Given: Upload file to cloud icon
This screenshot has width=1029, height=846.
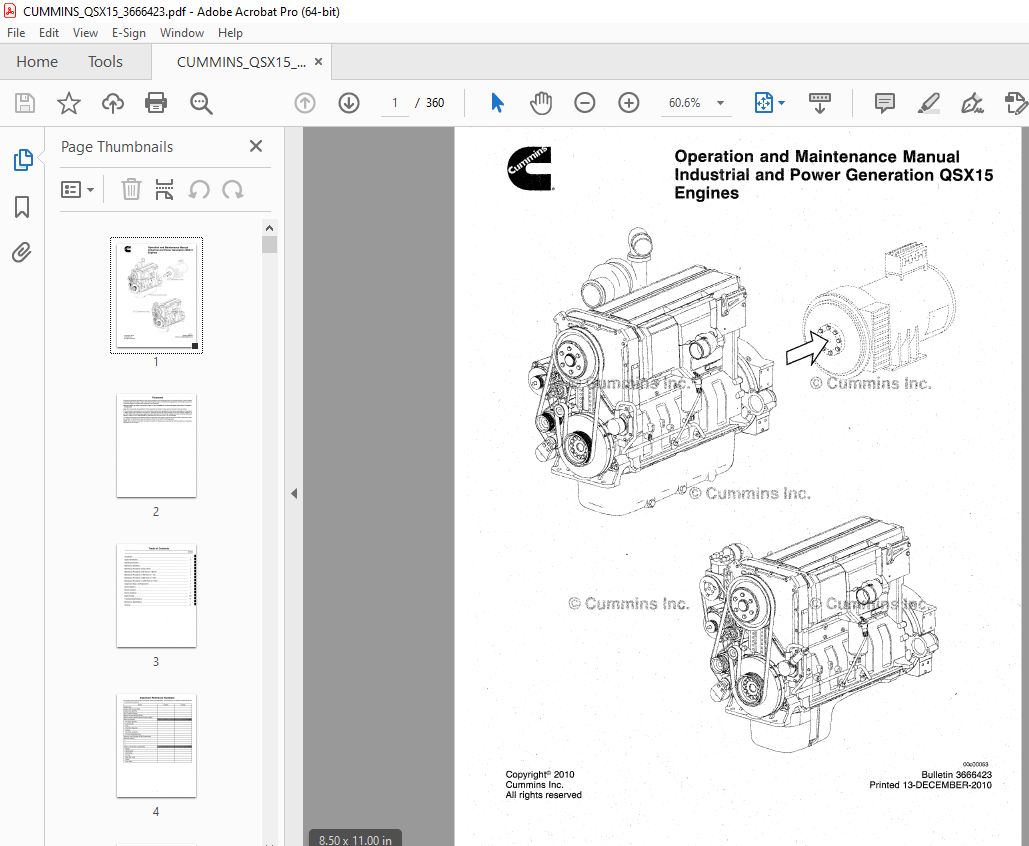Looking at the screenshot, I should tap(113, 103).
